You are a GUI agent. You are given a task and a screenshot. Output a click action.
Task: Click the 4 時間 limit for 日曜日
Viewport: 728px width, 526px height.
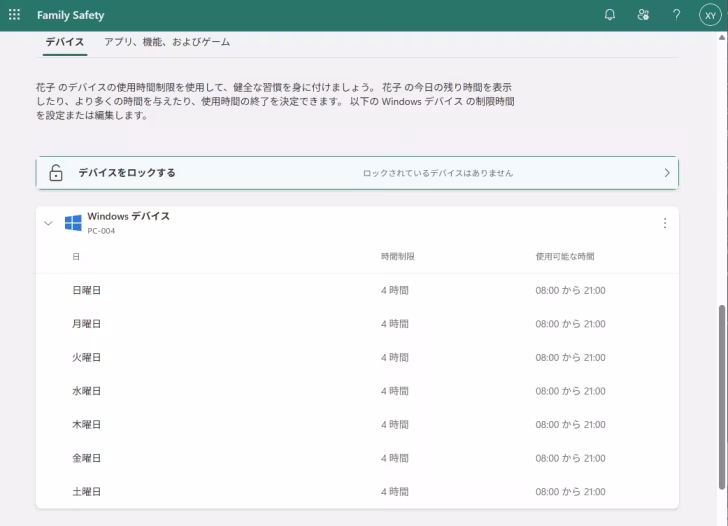395,290
